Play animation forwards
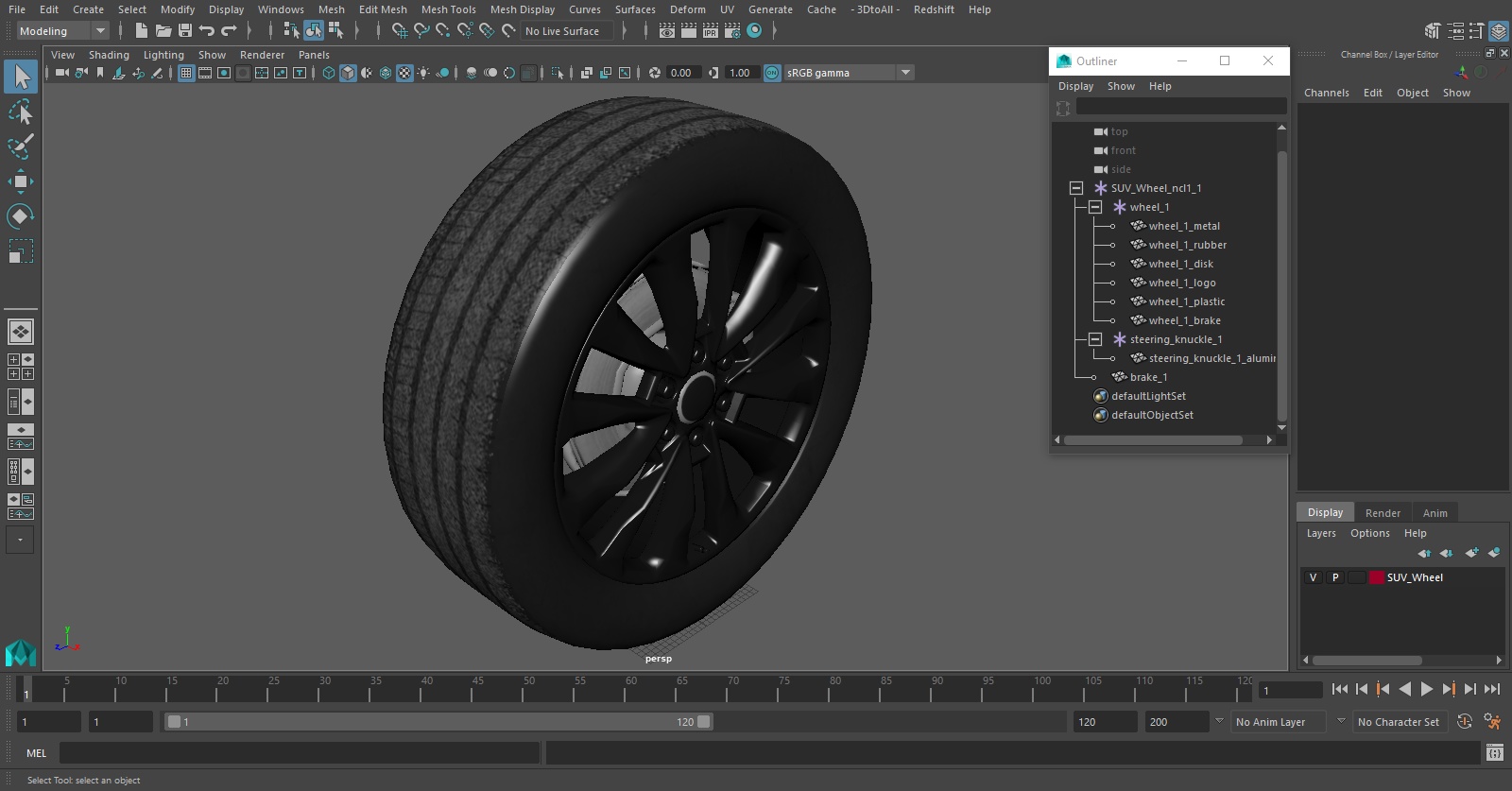Image resolution: width=1512 pixels, height=791 pixels. tap(1427, 690)
